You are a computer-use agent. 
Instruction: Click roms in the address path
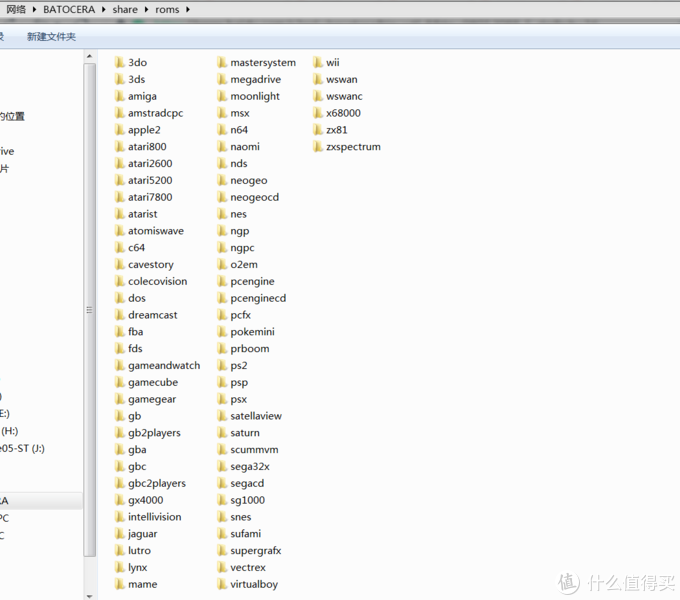167,9
